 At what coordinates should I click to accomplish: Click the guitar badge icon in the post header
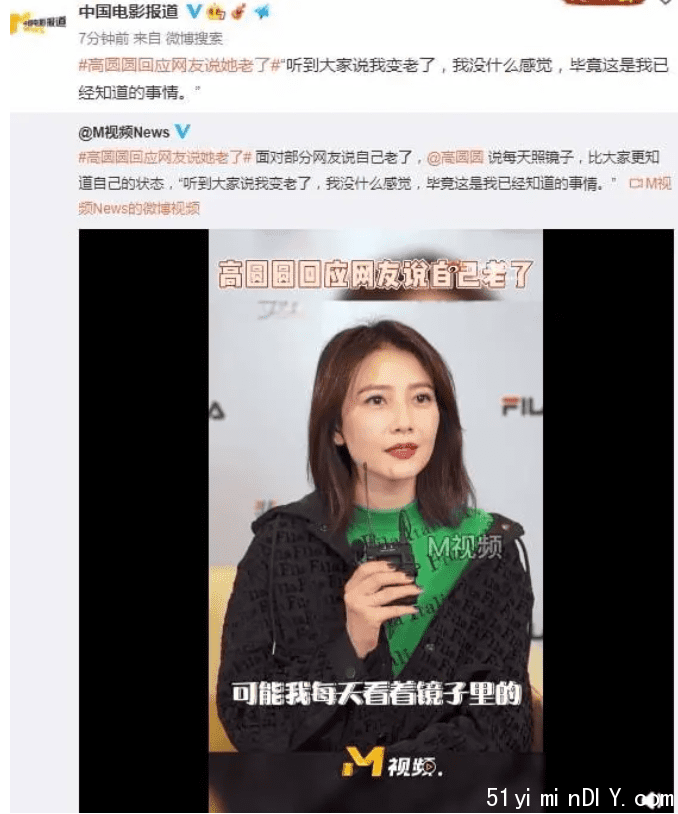pyautogui.click(x=238, y=11)
